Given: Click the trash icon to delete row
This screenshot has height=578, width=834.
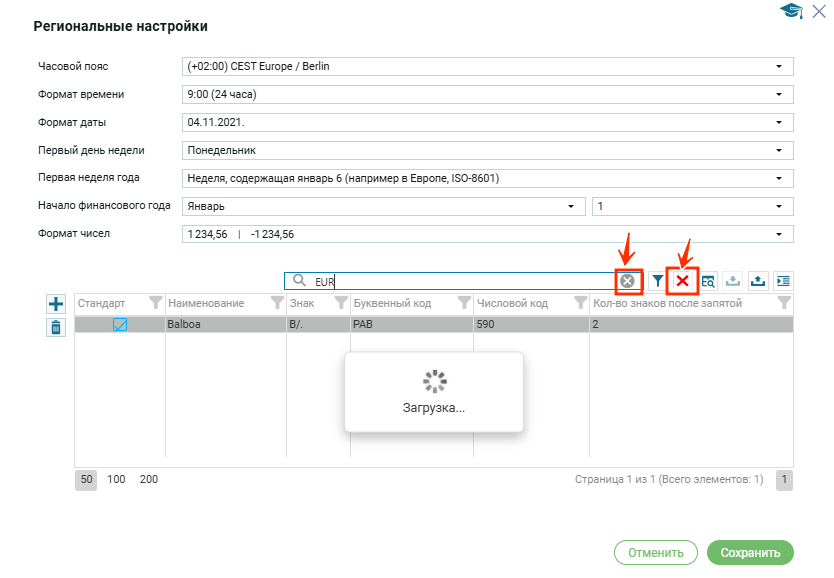Looking at the screenshot, I should pos(56,327).
